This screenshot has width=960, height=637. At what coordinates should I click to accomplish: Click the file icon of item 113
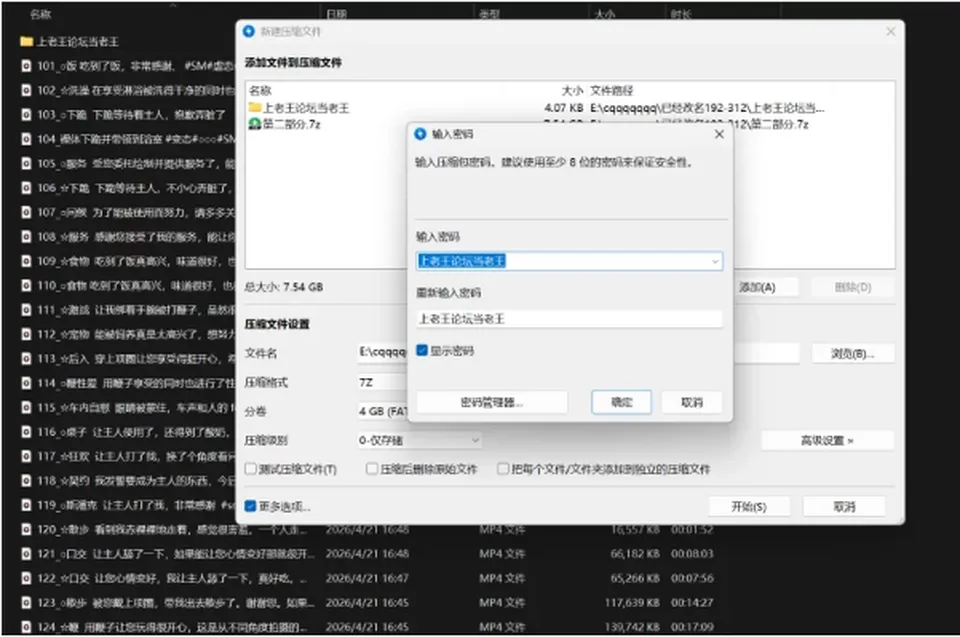(26, 358)
